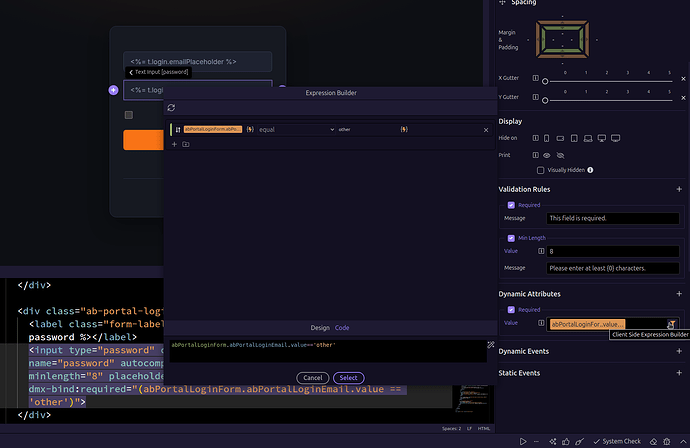Hide on tablet
The image size is (690, 448).
[574, 138]
